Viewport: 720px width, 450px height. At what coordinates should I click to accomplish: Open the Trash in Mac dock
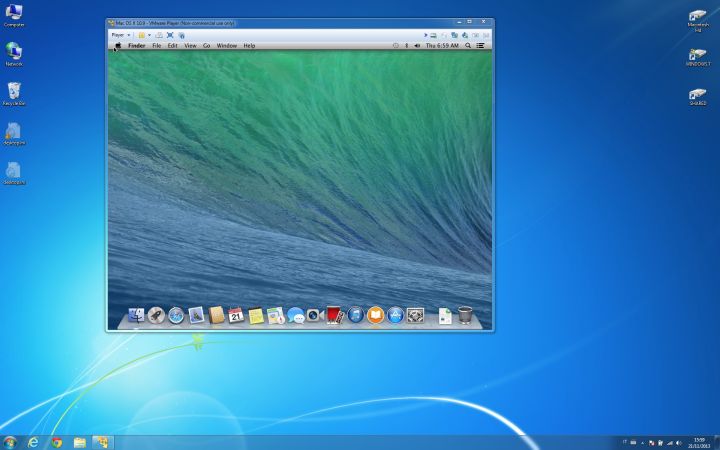[x=465, y=315]
